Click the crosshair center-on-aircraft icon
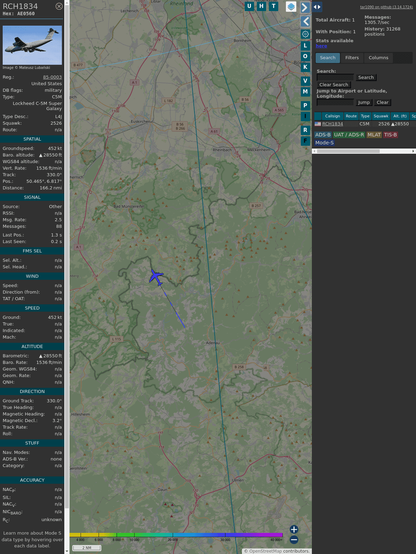This screenshot has width=416, height=554. tap(305, 34)
